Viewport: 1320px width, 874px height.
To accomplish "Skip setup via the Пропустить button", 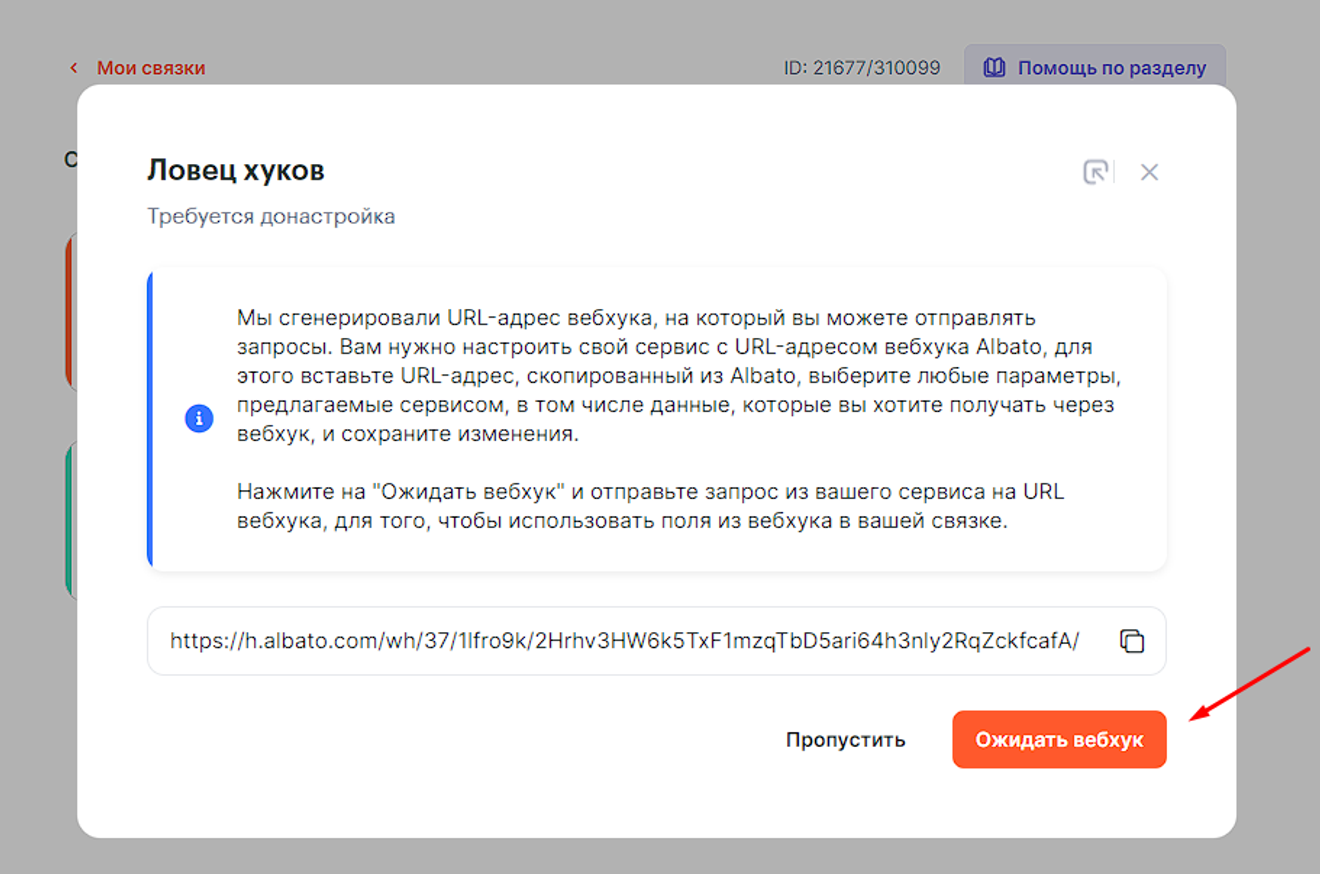I will tap(845, 740).
